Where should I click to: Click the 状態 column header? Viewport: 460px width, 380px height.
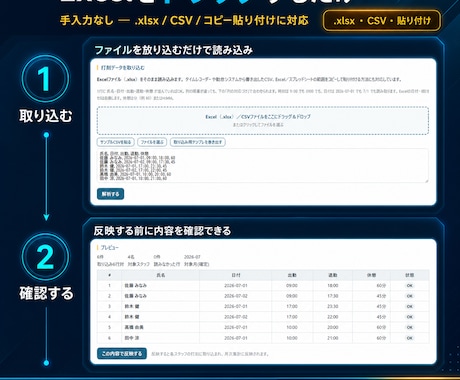(410, 275)
